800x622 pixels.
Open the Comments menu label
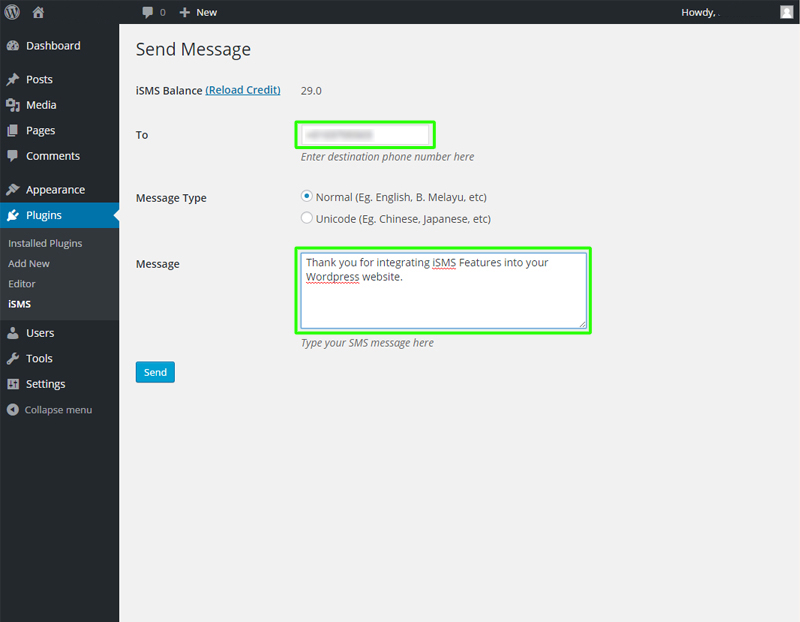53,156
